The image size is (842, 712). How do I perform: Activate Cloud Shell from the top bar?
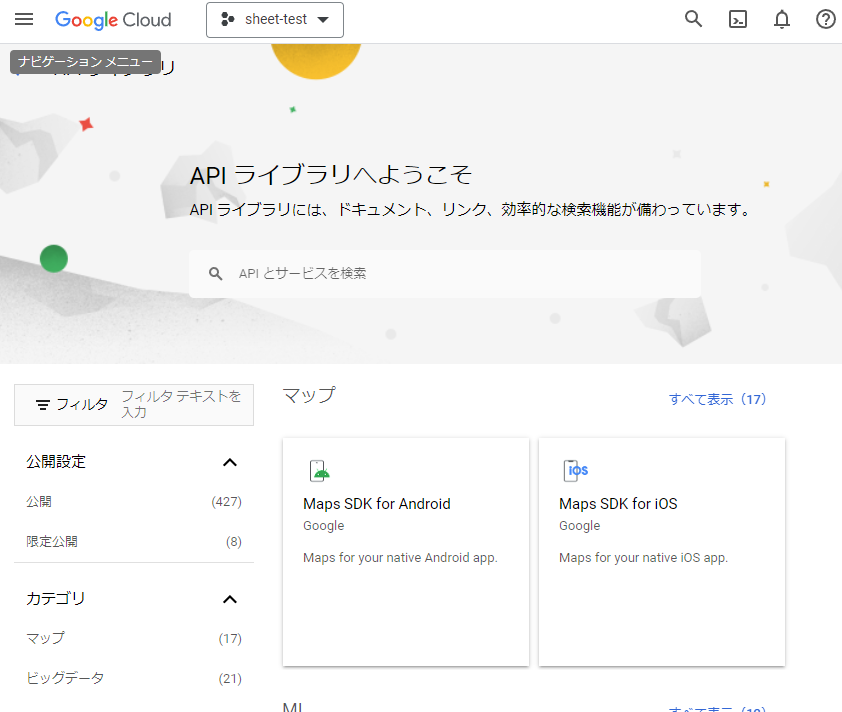tap(737, 19)
